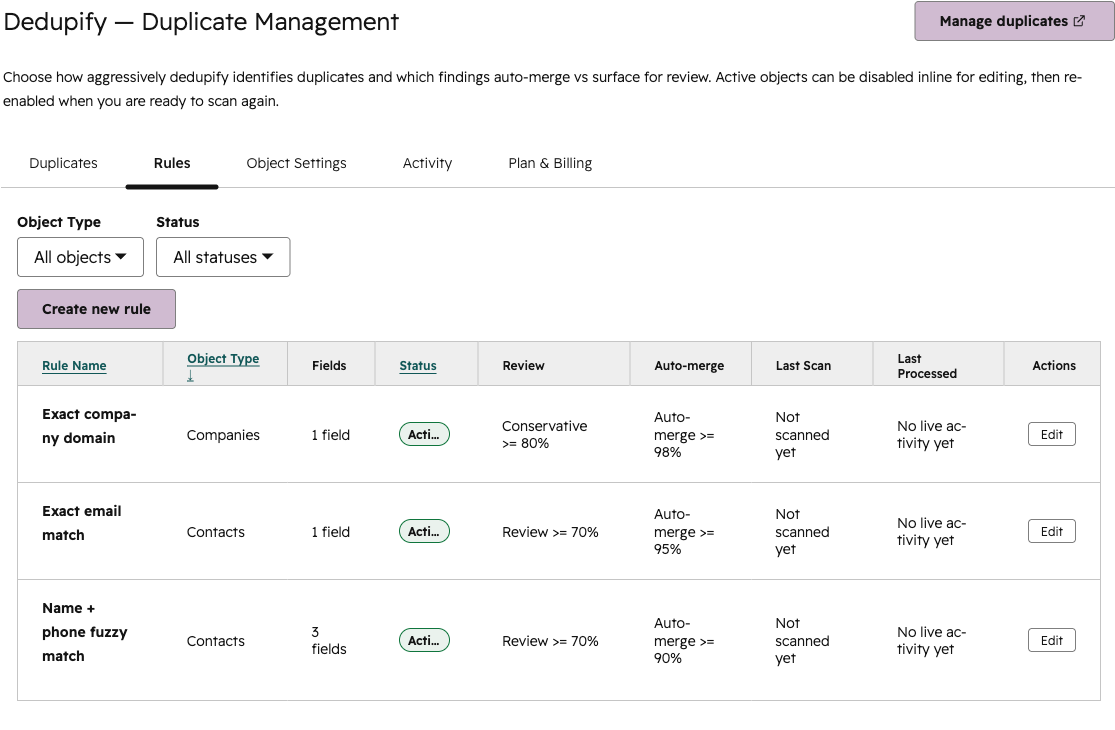Click the 'Auto-merge >= 95%' cell

684,532
